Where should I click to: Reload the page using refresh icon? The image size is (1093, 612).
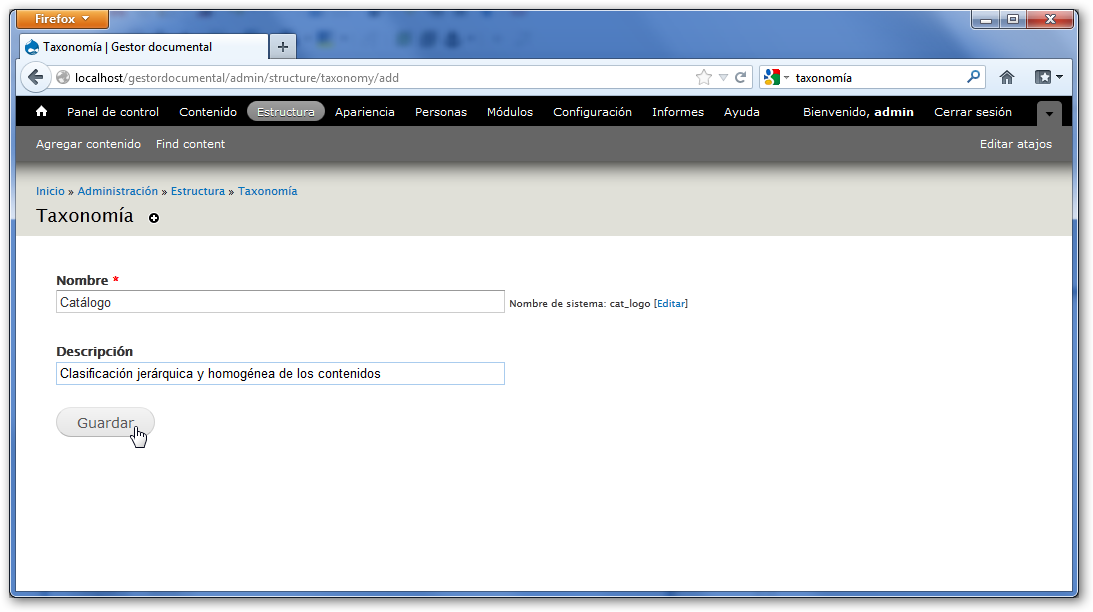741,77
